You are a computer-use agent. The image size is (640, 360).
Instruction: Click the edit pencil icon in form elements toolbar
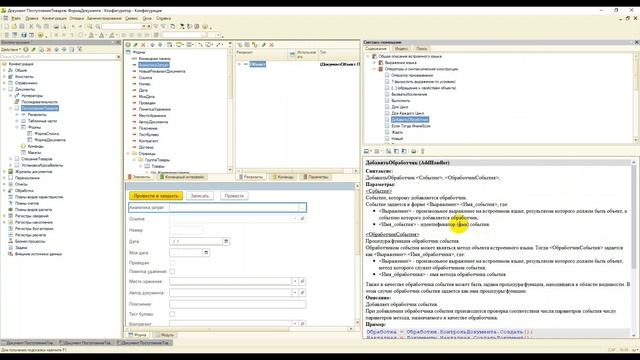tap(136, 44)
